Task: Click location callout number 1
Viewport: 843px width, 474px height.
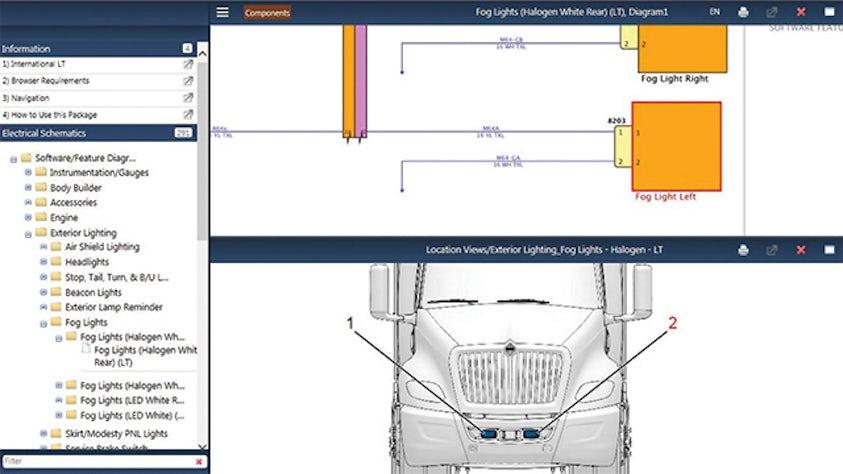Action: point(350,323)
